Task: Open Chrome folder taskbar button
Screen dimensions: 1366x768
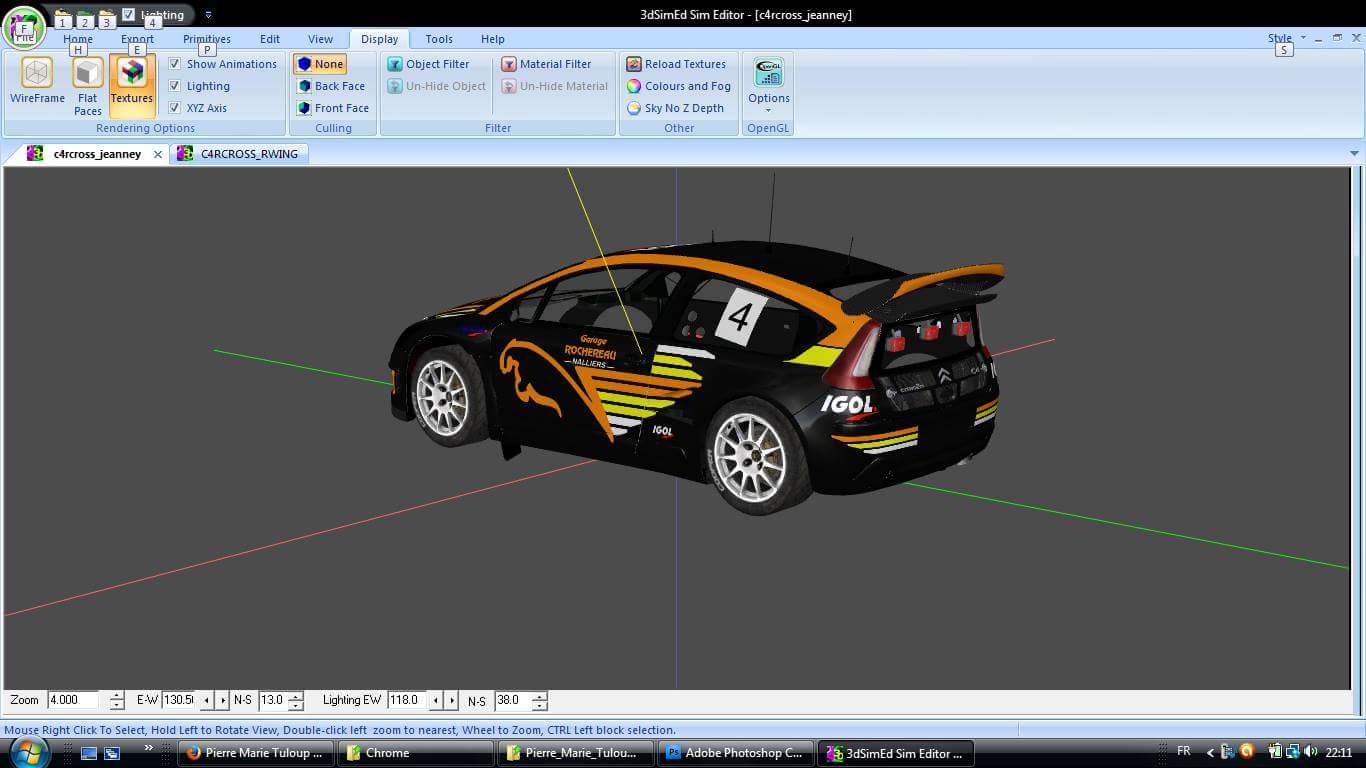Action: click(x=416, y=753)
